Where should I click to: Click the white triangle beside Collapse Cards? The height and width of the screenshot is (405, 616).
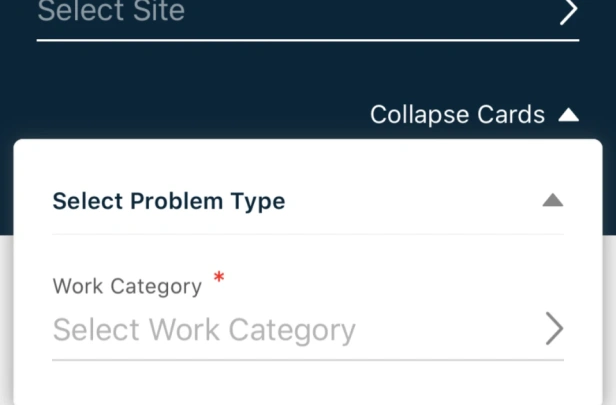pos(568,115)
